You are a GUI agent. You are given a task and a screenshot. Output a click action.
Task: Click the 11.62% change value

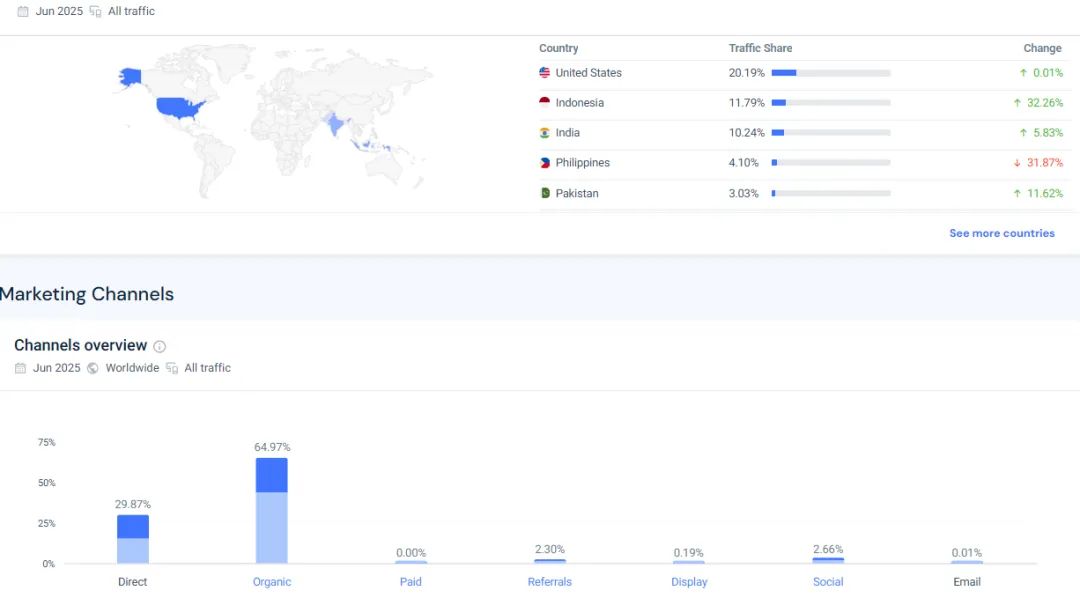pyautogui.click(x=1045, y=193)
